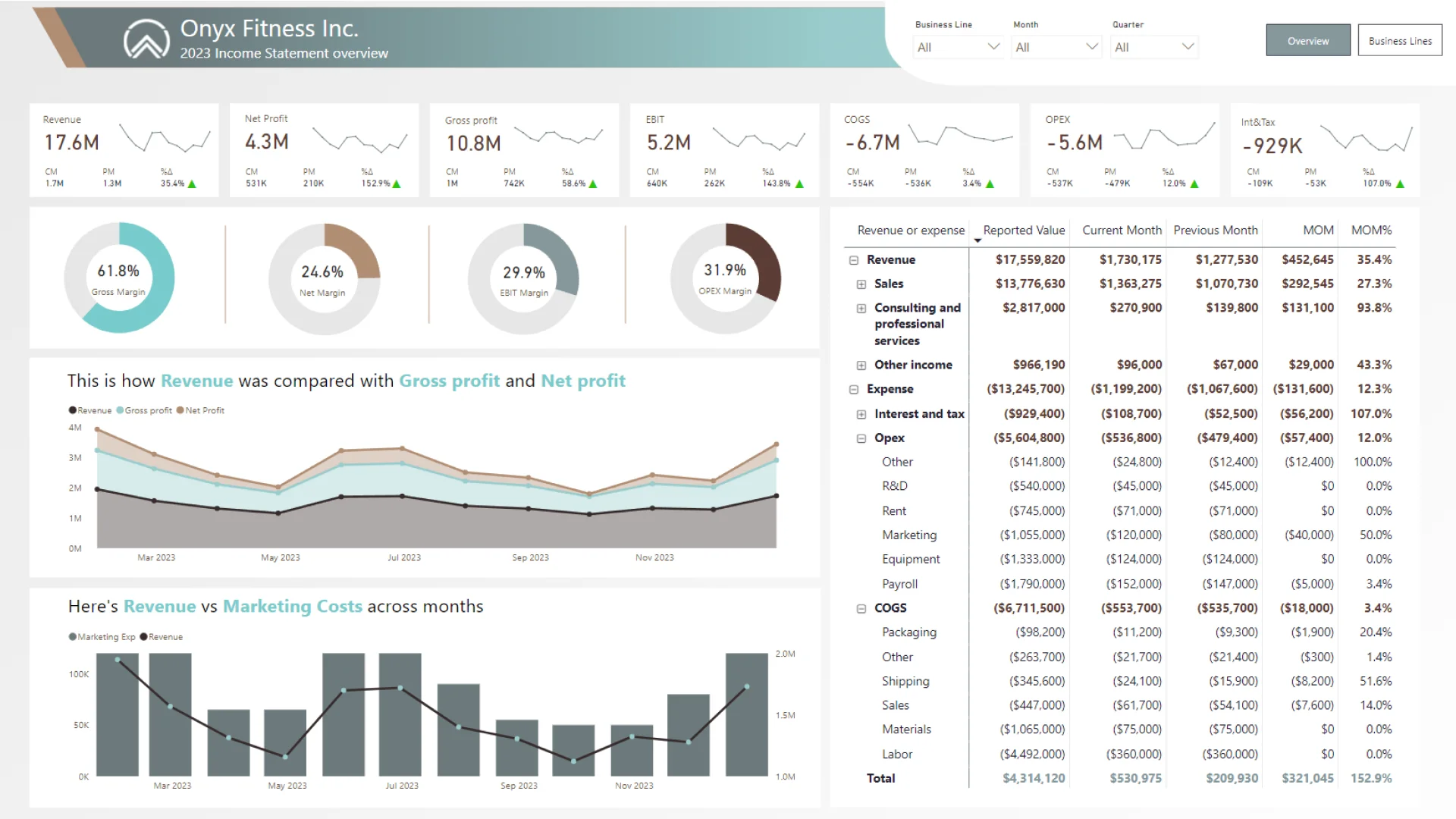Click the Revenue card sparkline
Viewport: 1456px width, 819px height.
tap(165, 140)
